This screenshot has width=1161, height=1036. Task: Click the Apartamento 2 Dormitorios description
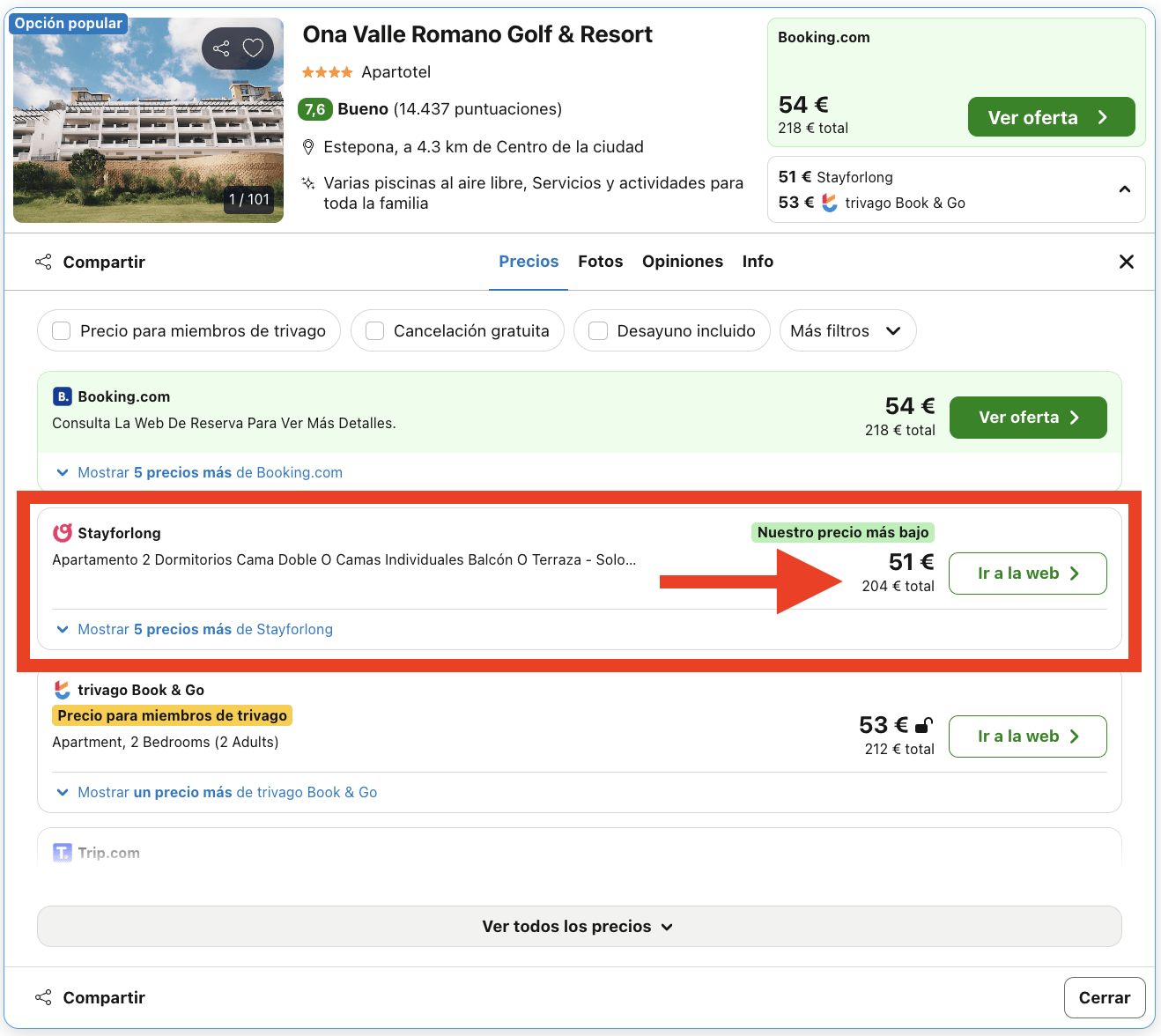click(344, 559)
